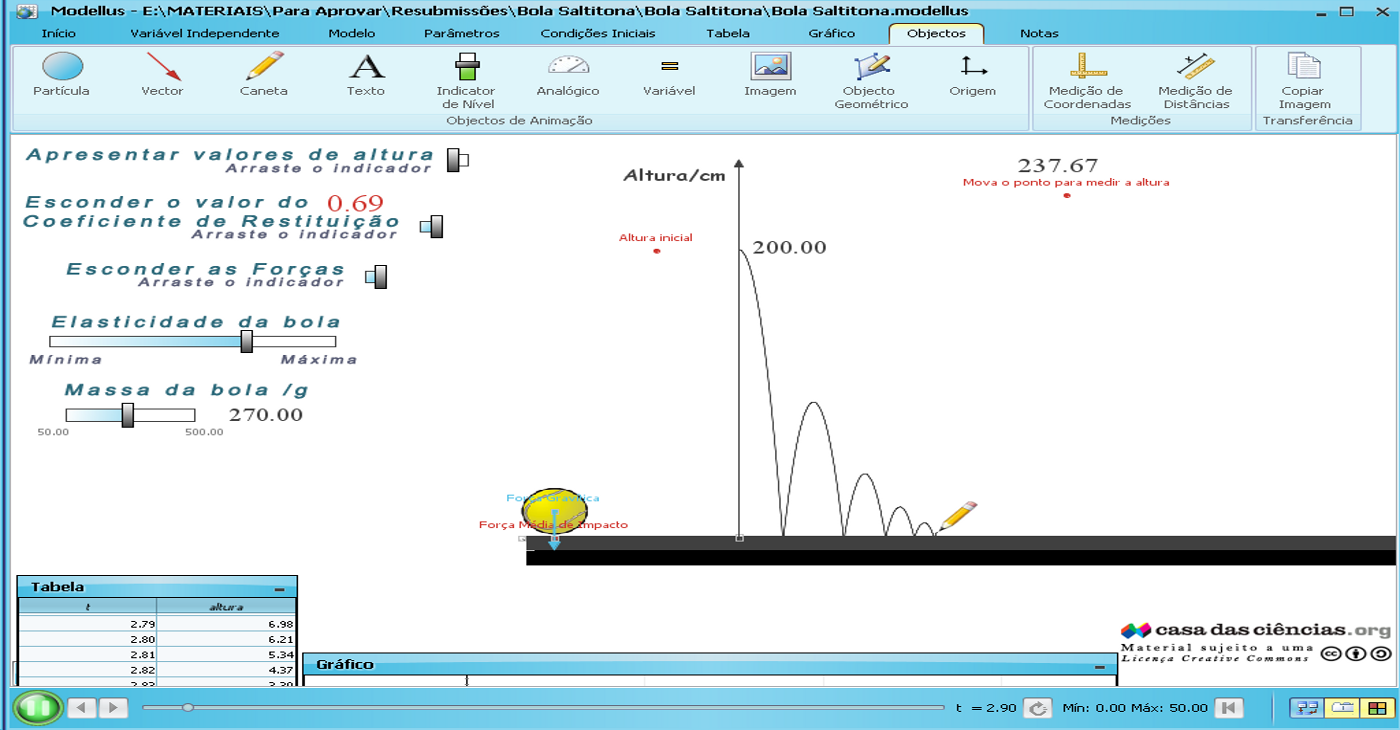This screenshot has height=730, width=1400.
Task: Step backward one time step
Action: pos(82,708)
